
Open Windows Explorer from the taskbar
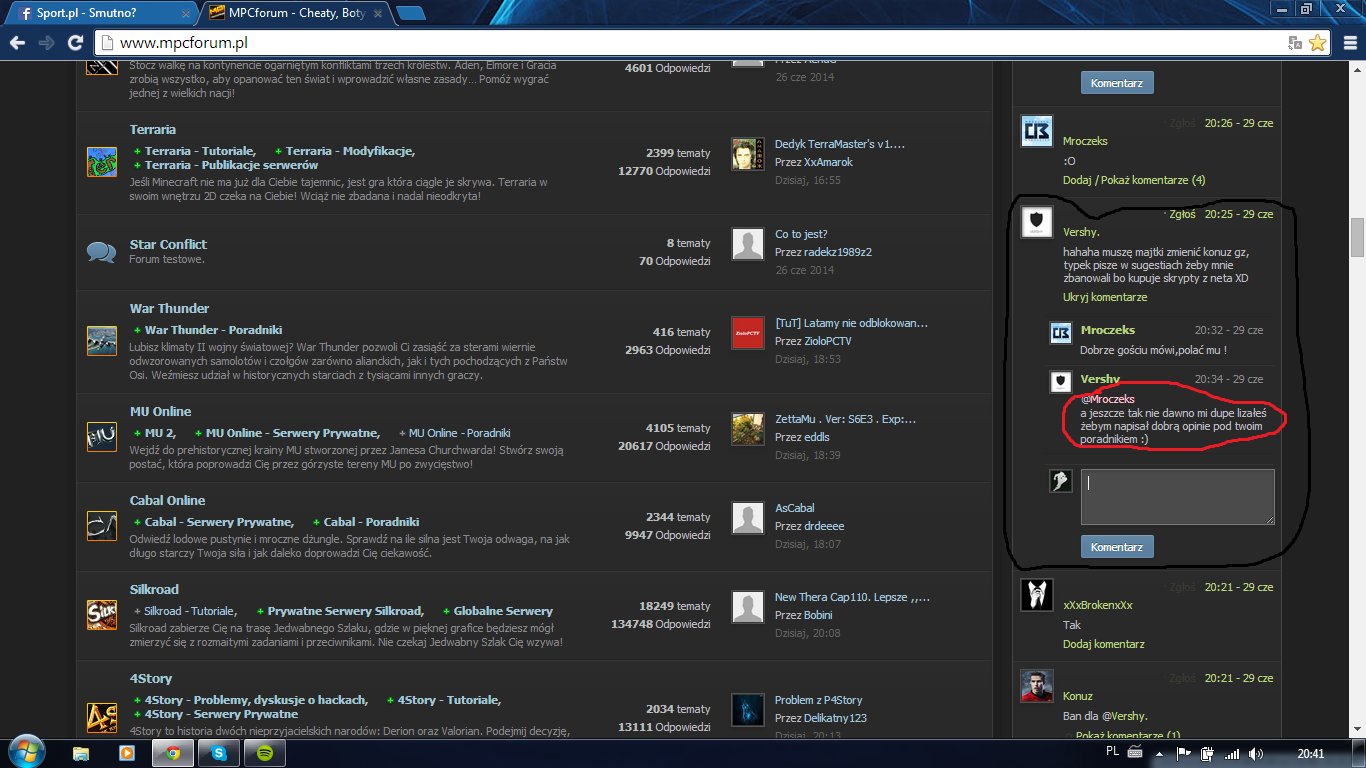tap(81, 753)
